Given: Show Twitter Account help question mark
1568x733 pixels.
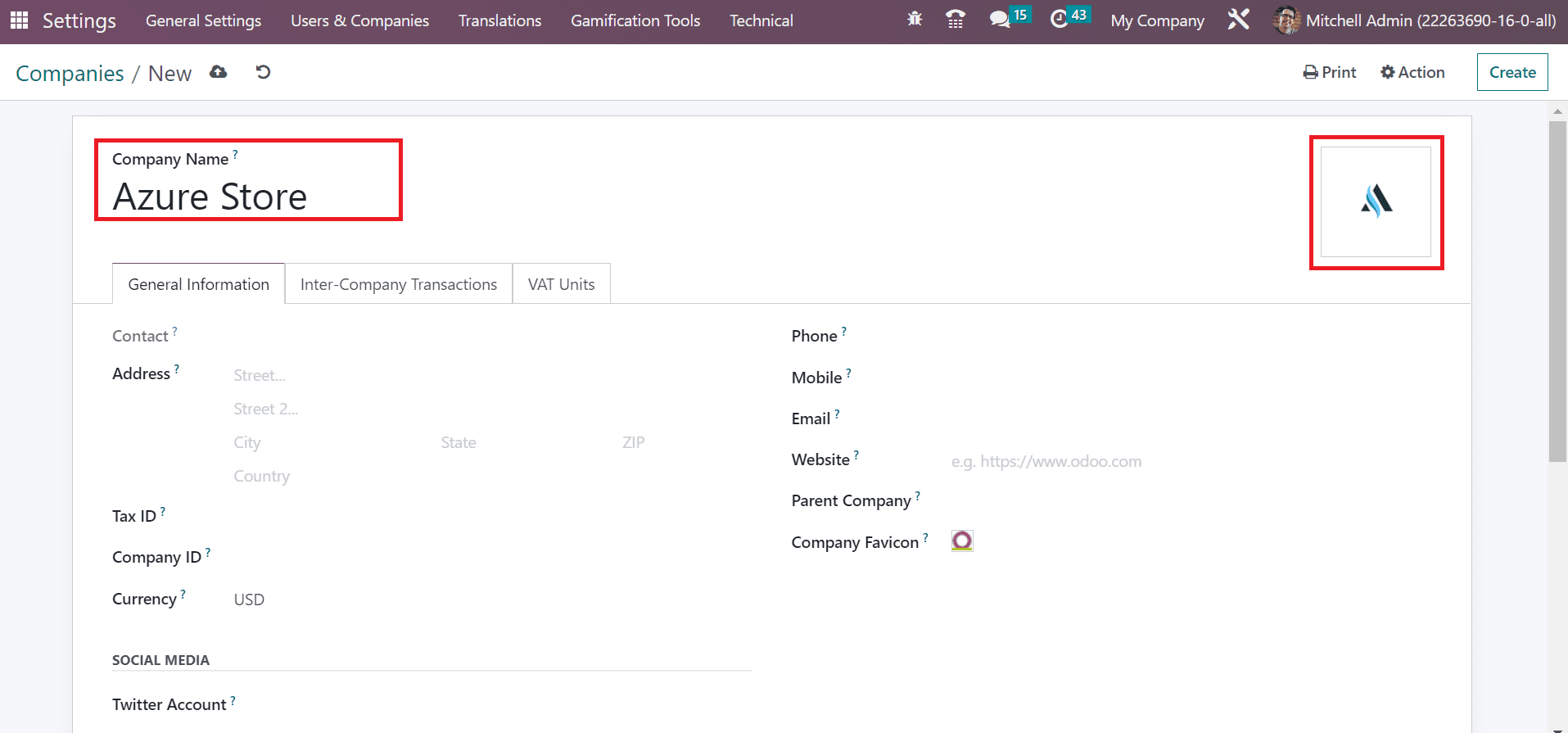Looking at the screenshot, I should [233, 699].
